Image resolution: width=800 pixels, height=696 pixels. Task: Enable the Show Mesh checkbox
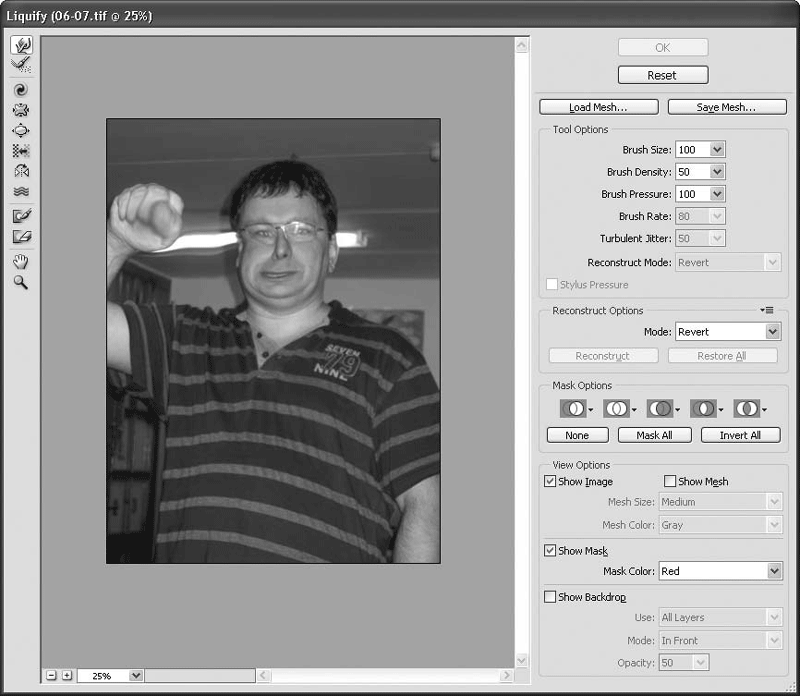click(x=670, y=481)
